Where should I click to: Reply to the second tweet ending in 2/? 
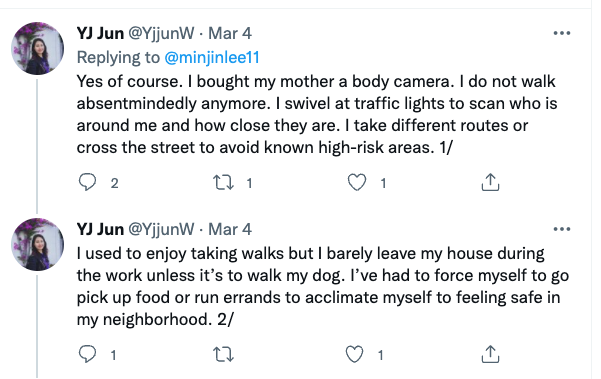[x=87, y=354]
